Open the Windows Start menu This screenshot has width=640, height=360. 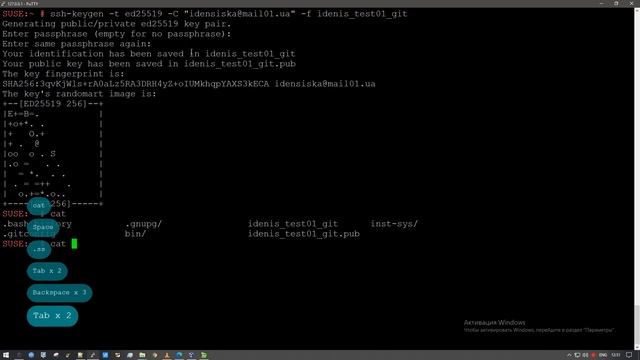click(x=6, y=355)
